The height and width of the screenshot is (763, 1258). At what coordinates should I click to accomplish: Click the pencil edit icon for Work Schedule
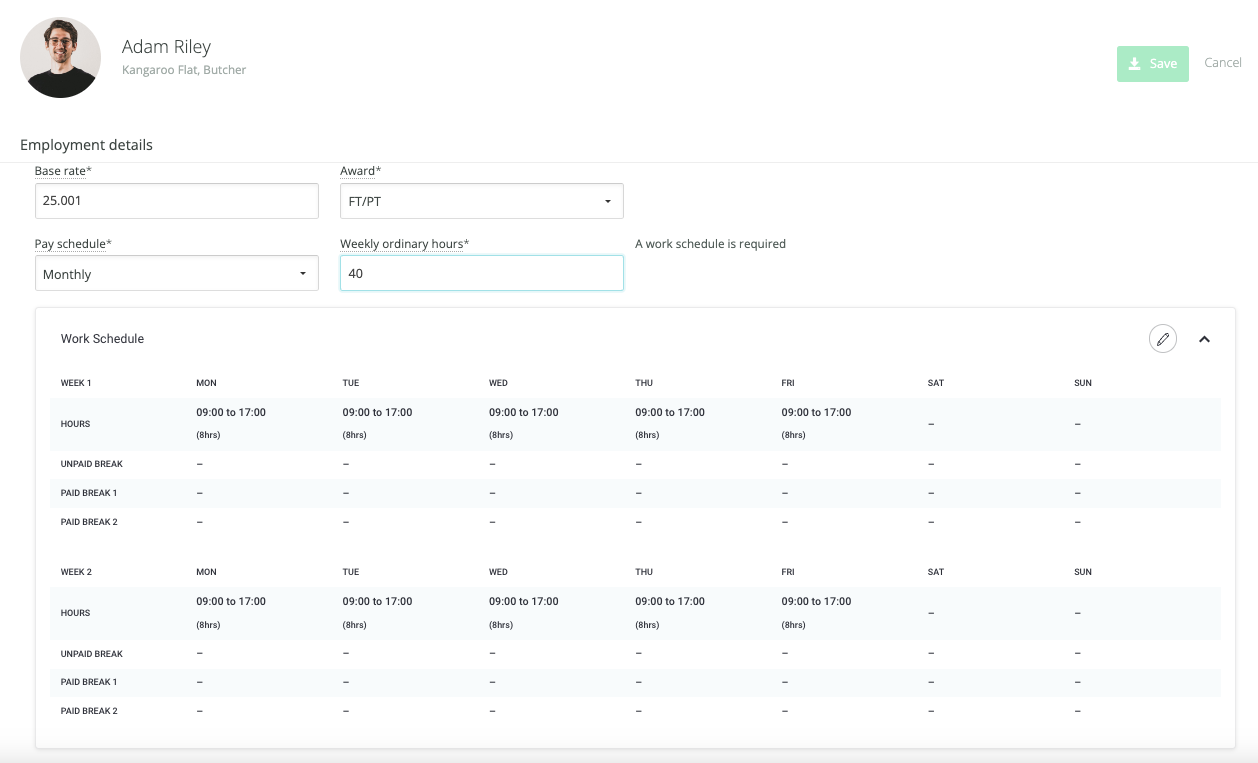tap(1162, 339)
